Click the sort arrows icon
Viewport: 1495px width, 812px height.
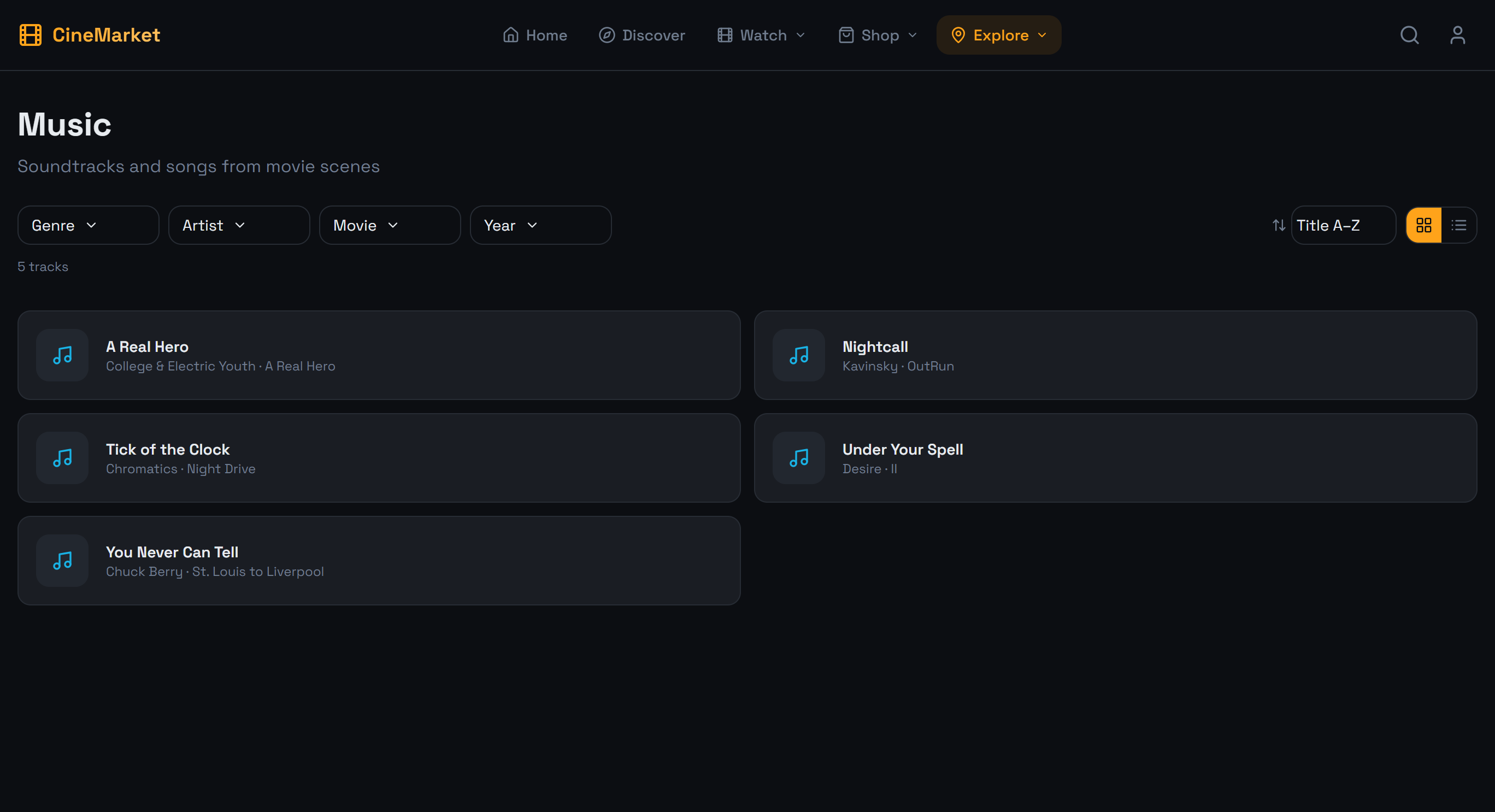pyautogui.click(x=1279, y=225)
